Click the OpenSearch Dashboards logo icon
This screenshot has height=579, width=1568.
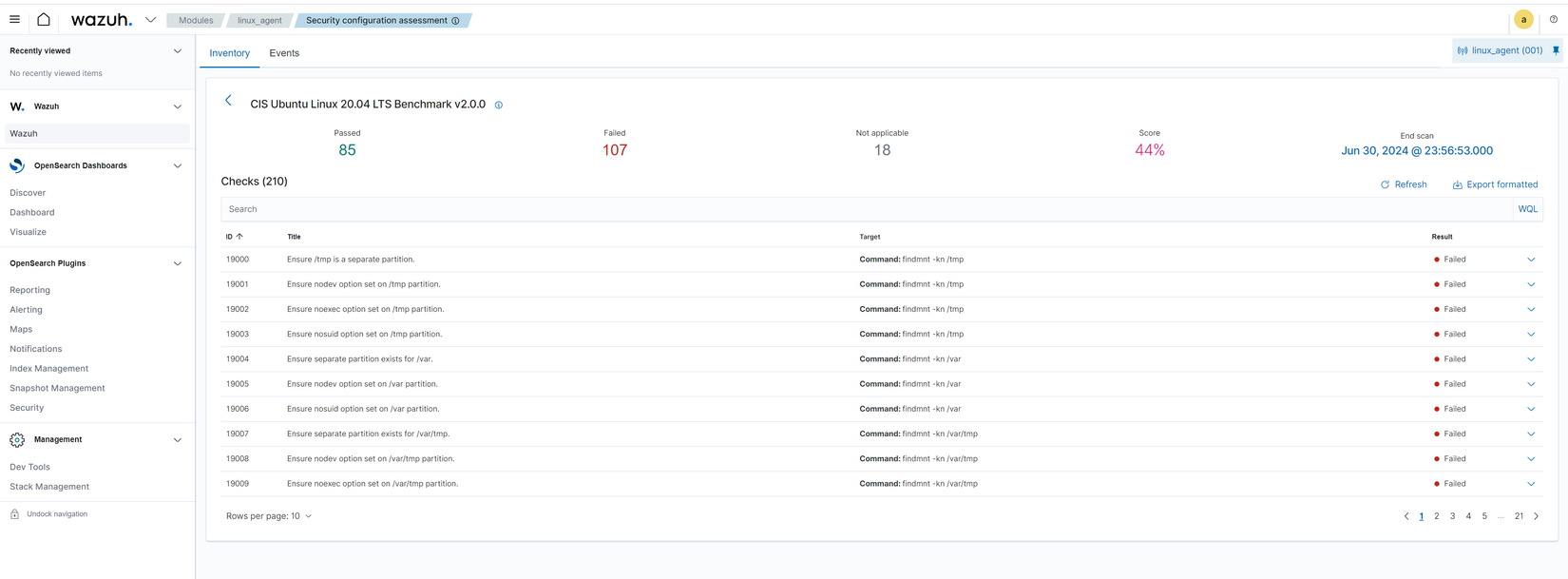point(17,165)
